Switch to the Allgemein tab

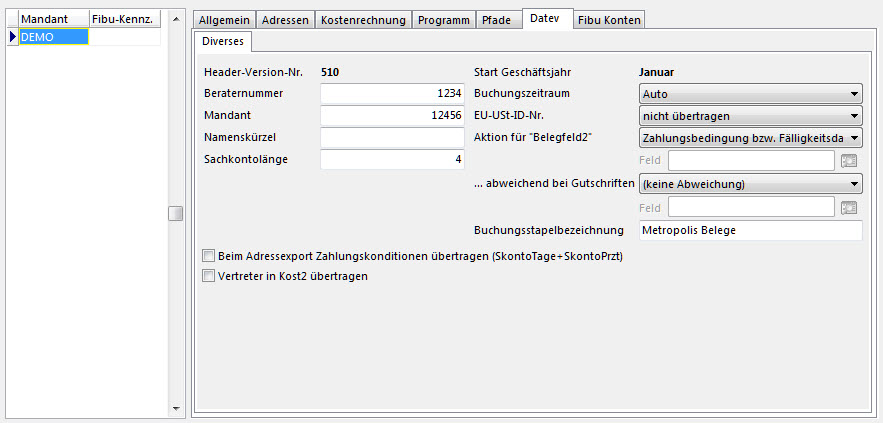click(224, 20)
